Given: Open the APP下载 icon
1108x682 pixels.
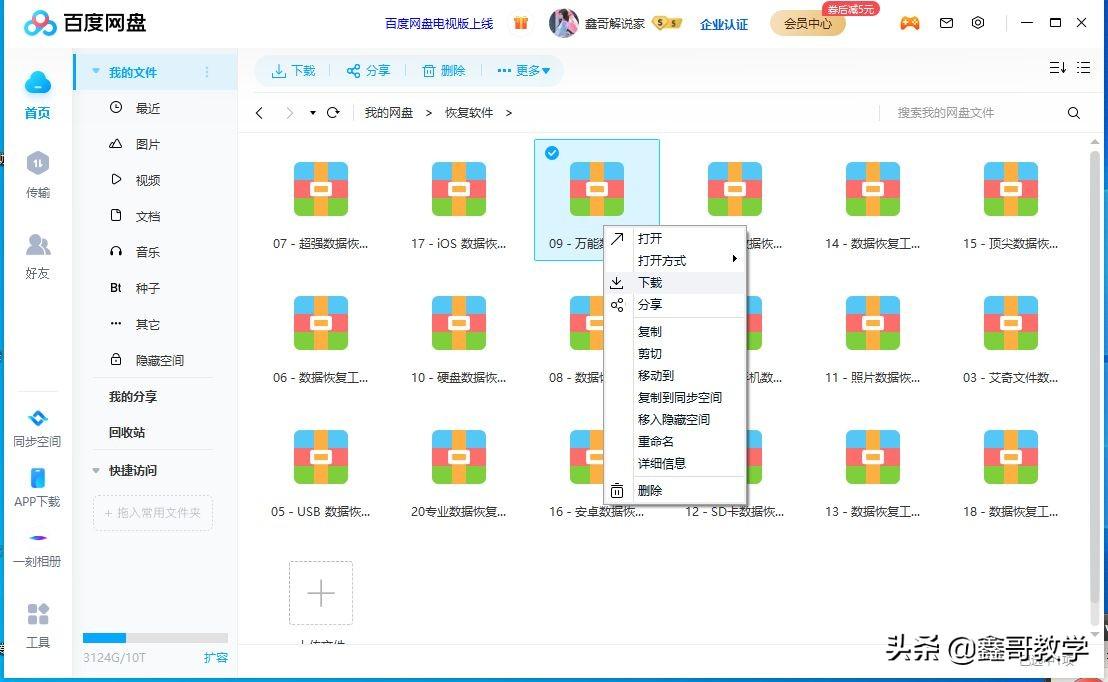Looking at the screenshot, I should (x=37, y=478).
